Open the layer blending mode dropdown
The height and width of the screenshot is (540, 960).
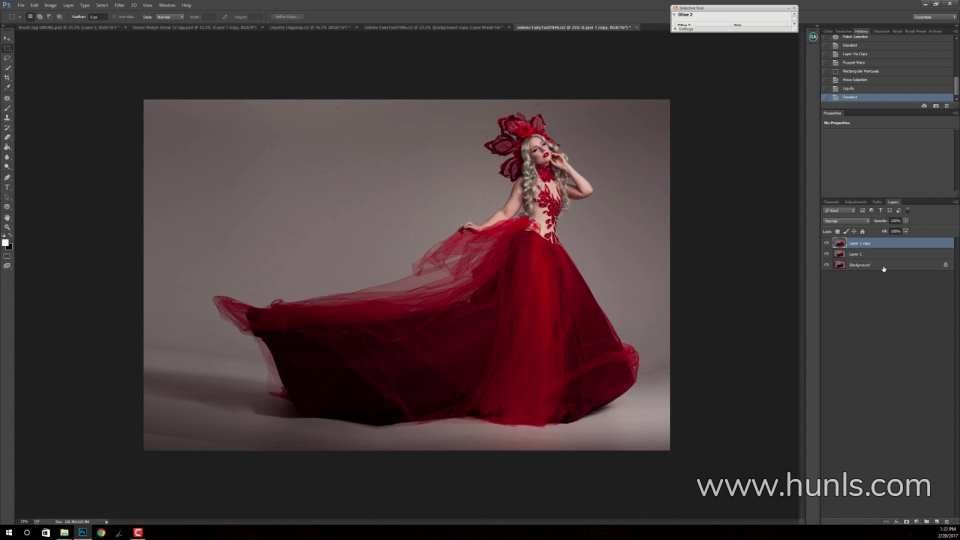[845, 221]
